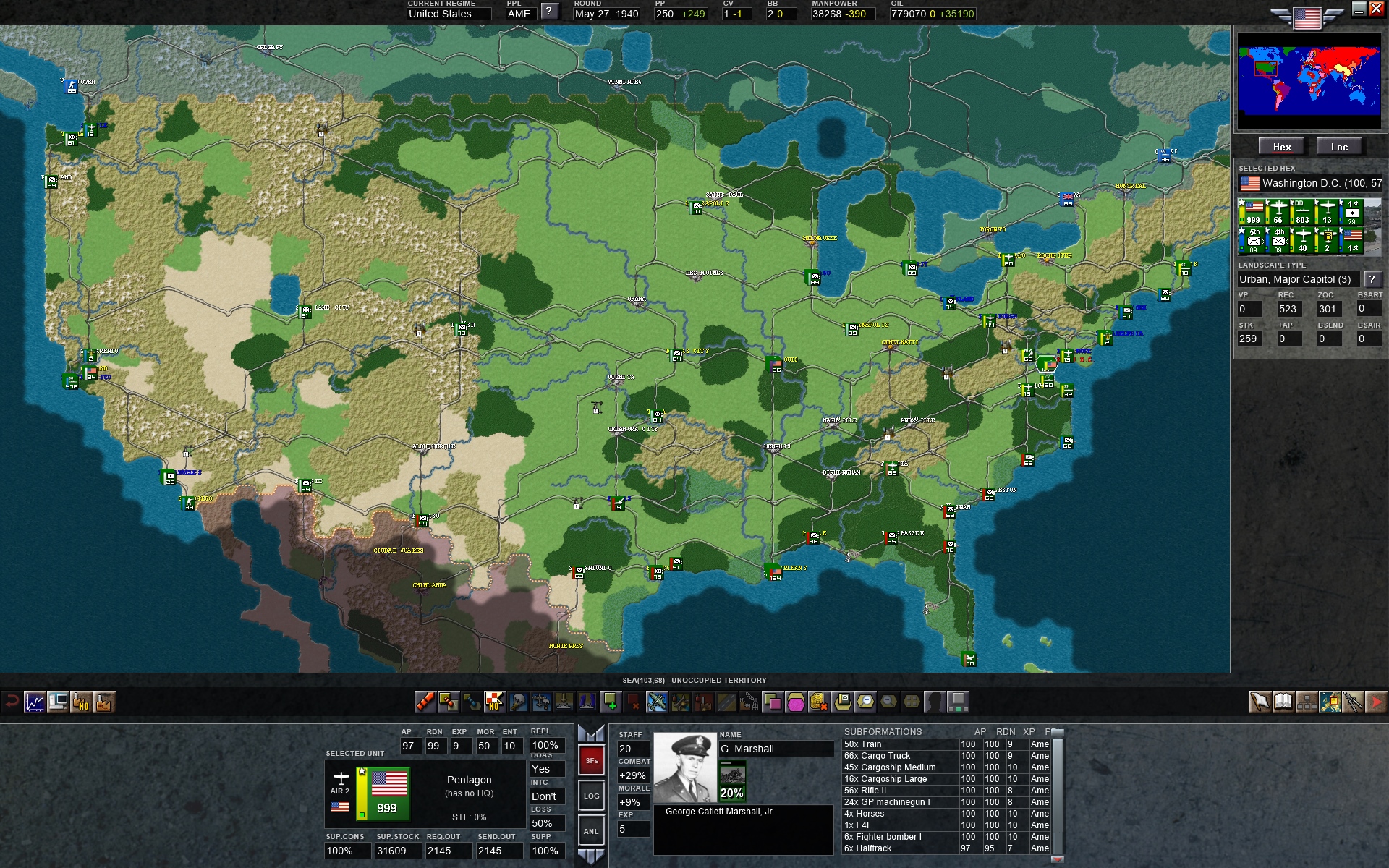The image size is (1389, 868).
Task: Click the SFs button
Action: tap(591, 760)
